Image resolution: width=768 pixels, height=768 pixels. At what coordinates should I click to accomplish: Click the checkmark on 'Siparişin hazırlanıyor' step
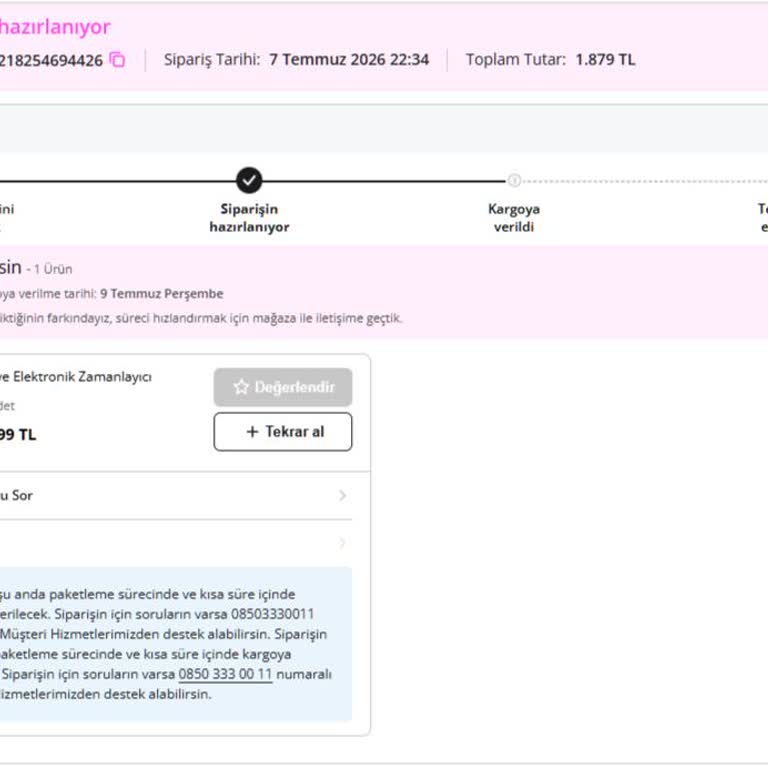[249, 181]
